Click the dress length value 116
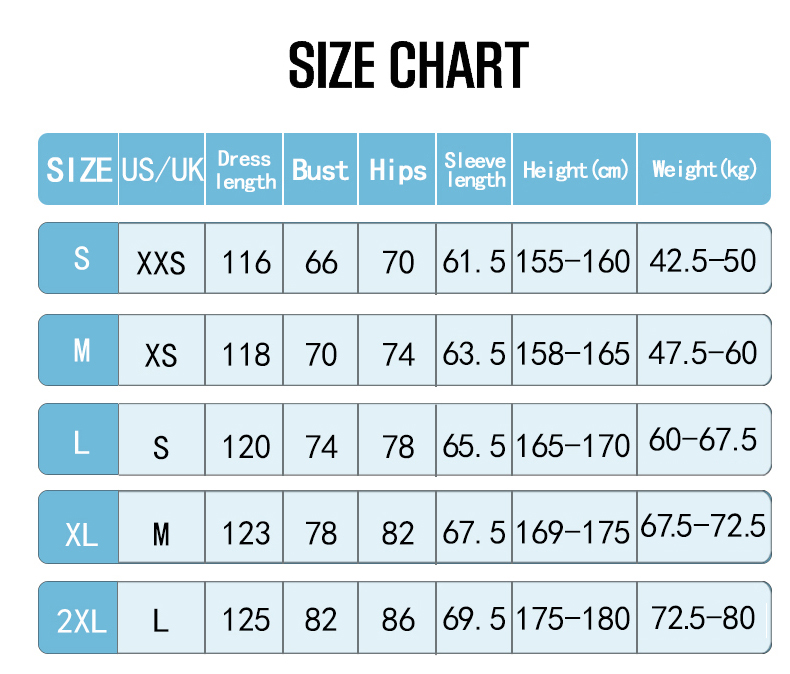Viewport: 790px width, 674px height. click(x=246, y=263)
